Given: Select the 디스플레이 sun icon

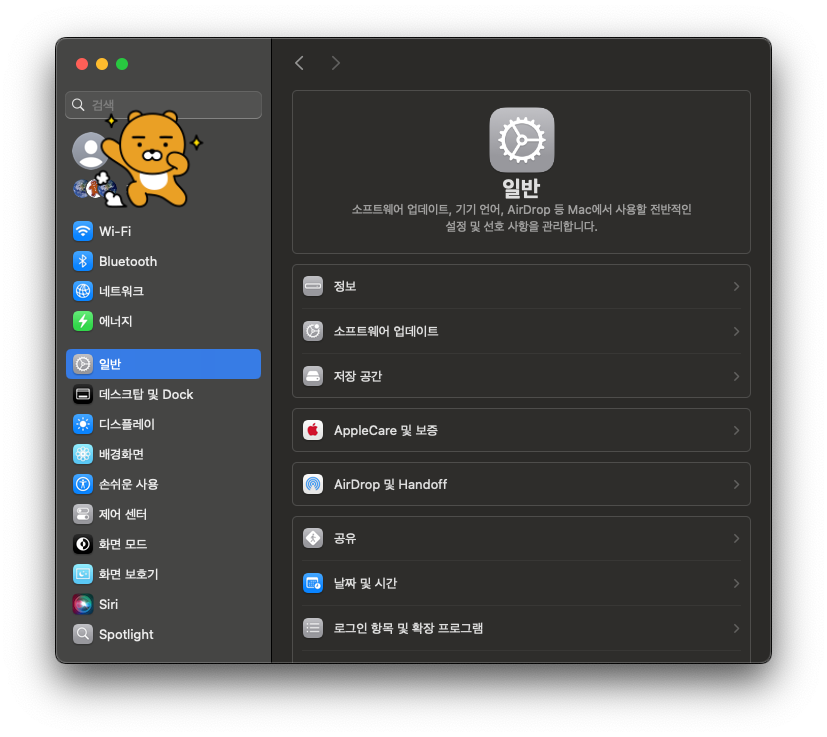Looking at the screenshot, I should (x=83, y=424).
